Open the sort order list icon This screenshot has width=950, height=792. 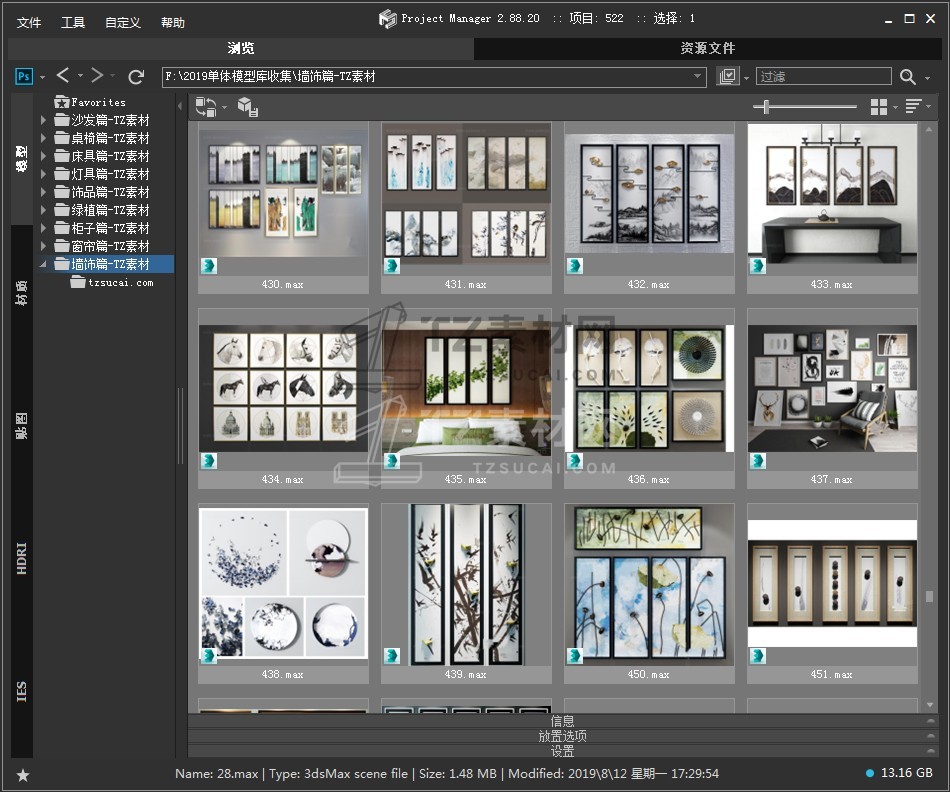coord(913,106)
